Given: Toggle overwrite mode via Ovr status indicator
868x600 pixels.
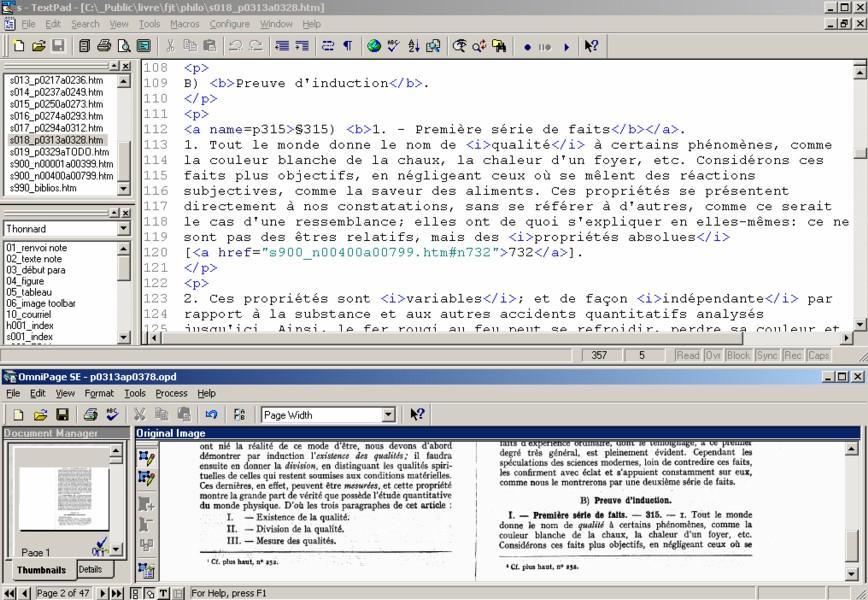Looking at the screenshot, I should (x=713, y=354).
